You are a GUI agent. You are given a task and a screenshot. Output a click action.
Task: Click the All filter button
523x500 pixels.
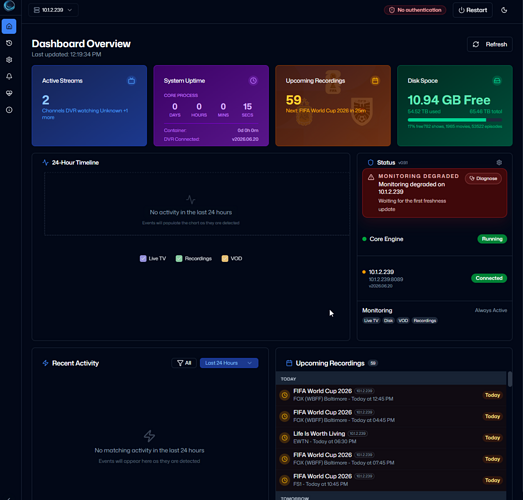click(x=184, y=363)
